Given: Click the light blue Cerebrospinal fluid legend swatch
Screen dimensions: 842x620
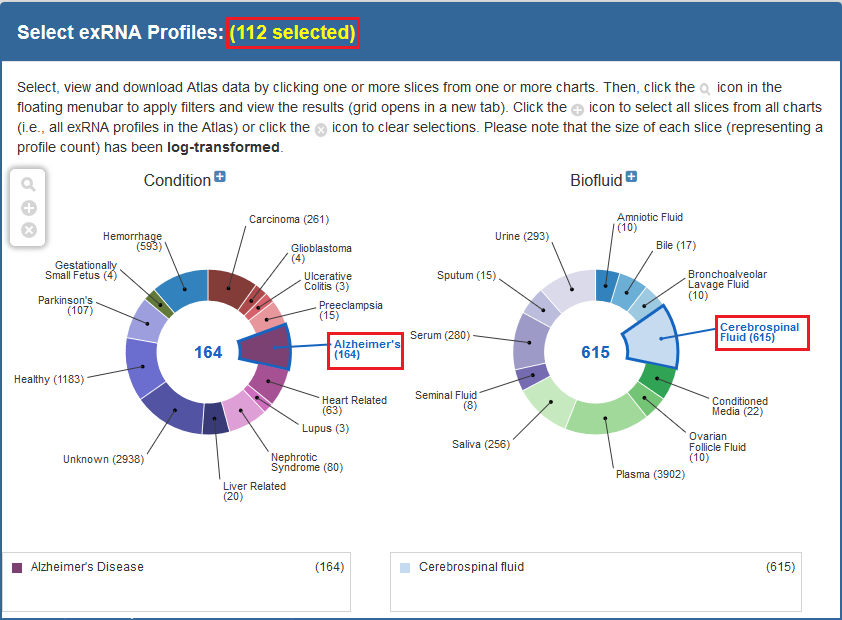Looking at the screenshot, I should [405, 568].
